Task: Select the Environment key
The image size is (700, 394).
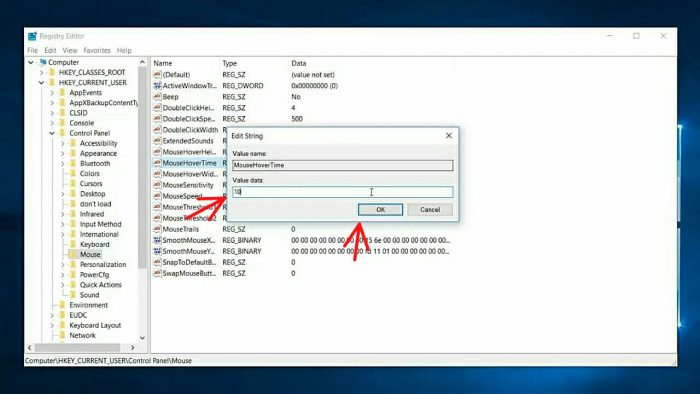Action: (x=88, y=305)
